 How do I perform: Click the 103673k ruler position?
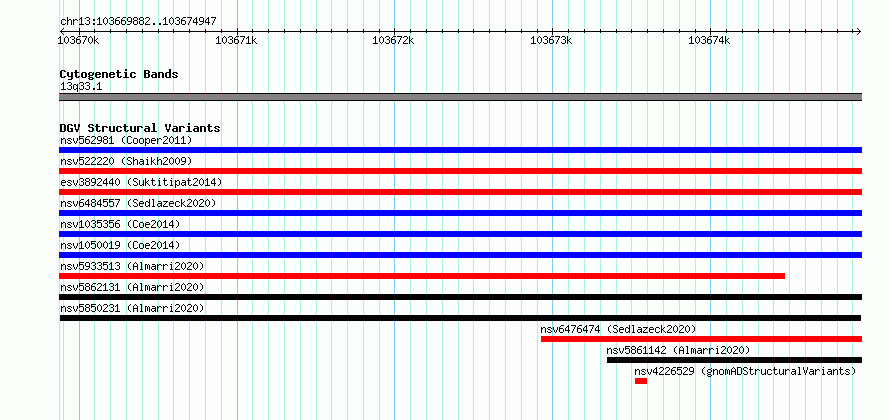click(x=551, y=40)
